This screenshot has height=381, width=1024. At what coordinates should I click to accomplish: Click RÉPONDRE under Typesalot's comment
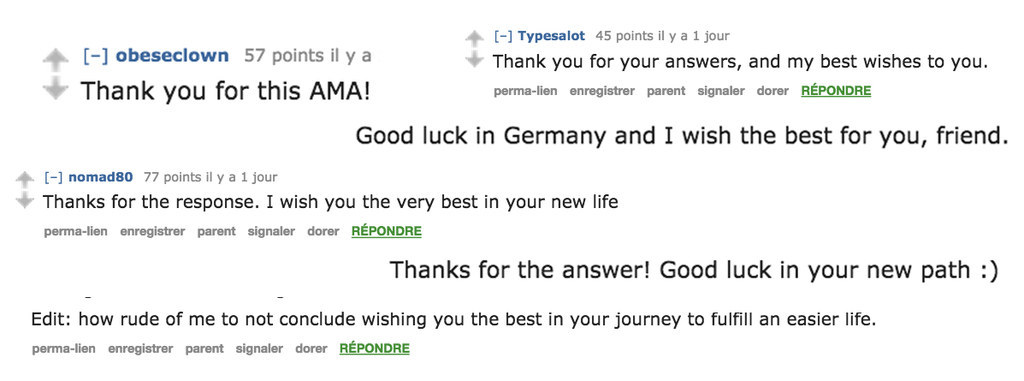click(836, 91)
